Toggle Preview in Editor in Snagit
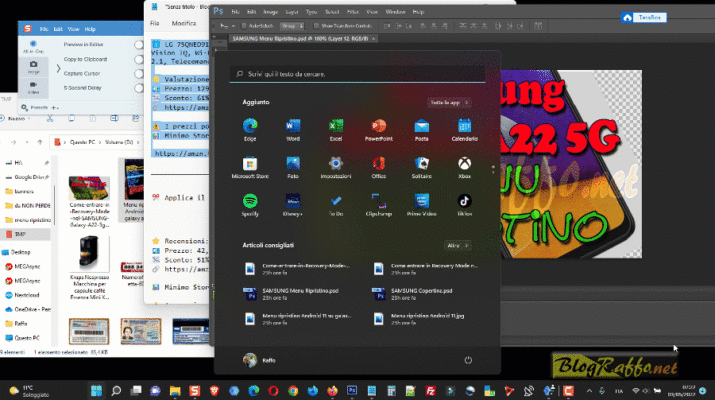 139,45
